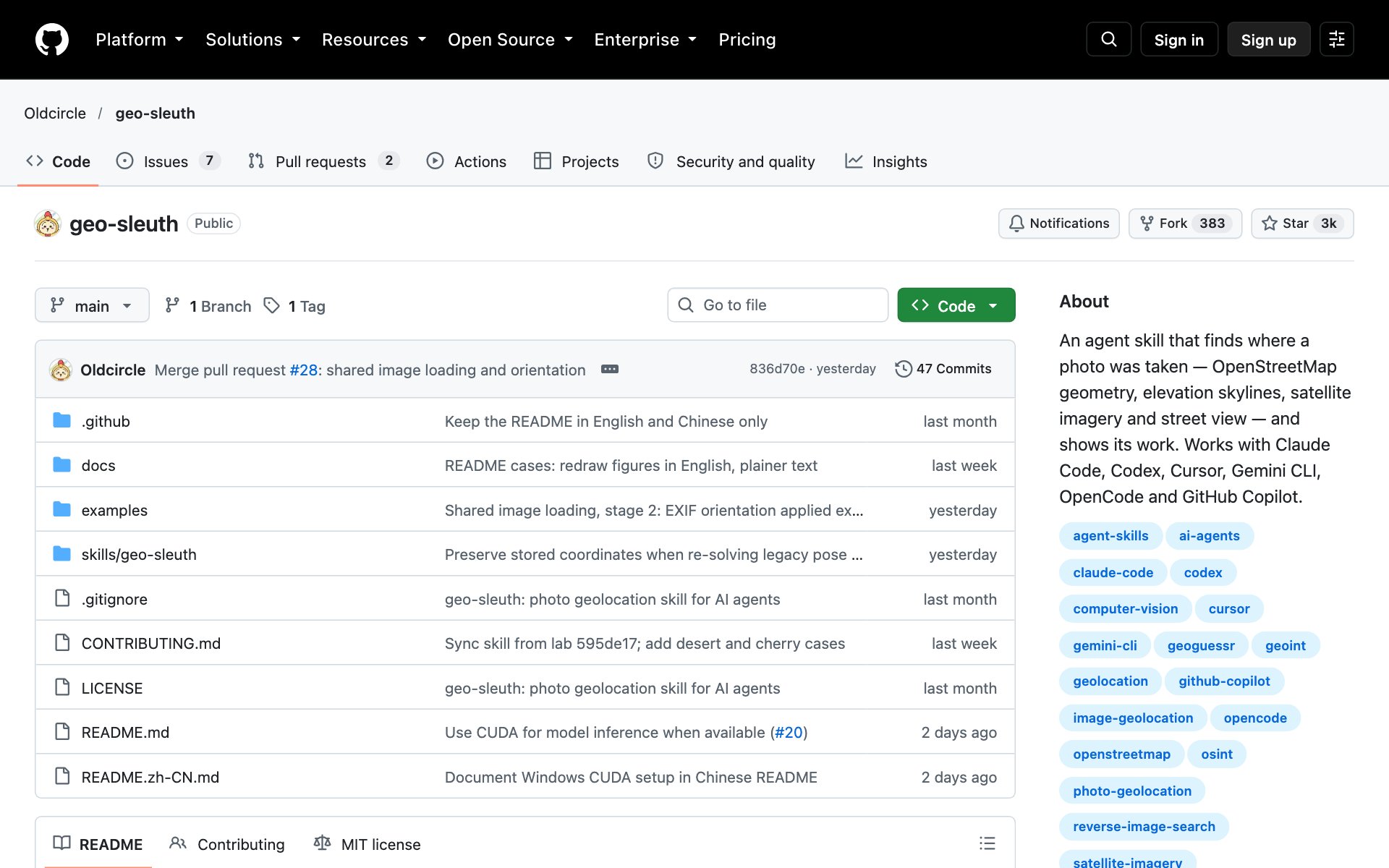The width and height of the screenshot is (1389, 868).
Task: Expand the Solutions menu
Action: (252, 40)
